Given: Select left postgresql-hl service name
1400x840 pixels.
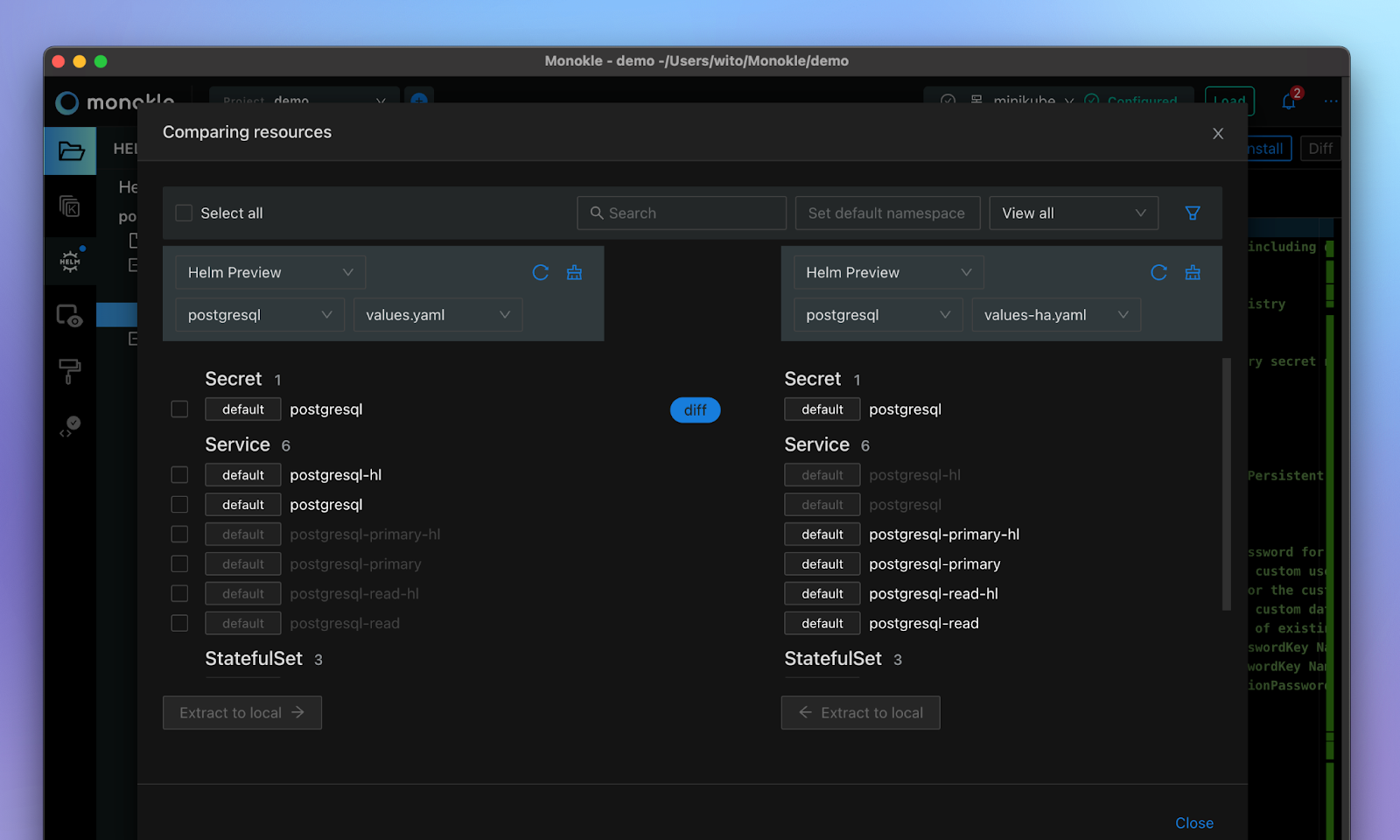Looking at the screenshot, I should pos(336,474).
